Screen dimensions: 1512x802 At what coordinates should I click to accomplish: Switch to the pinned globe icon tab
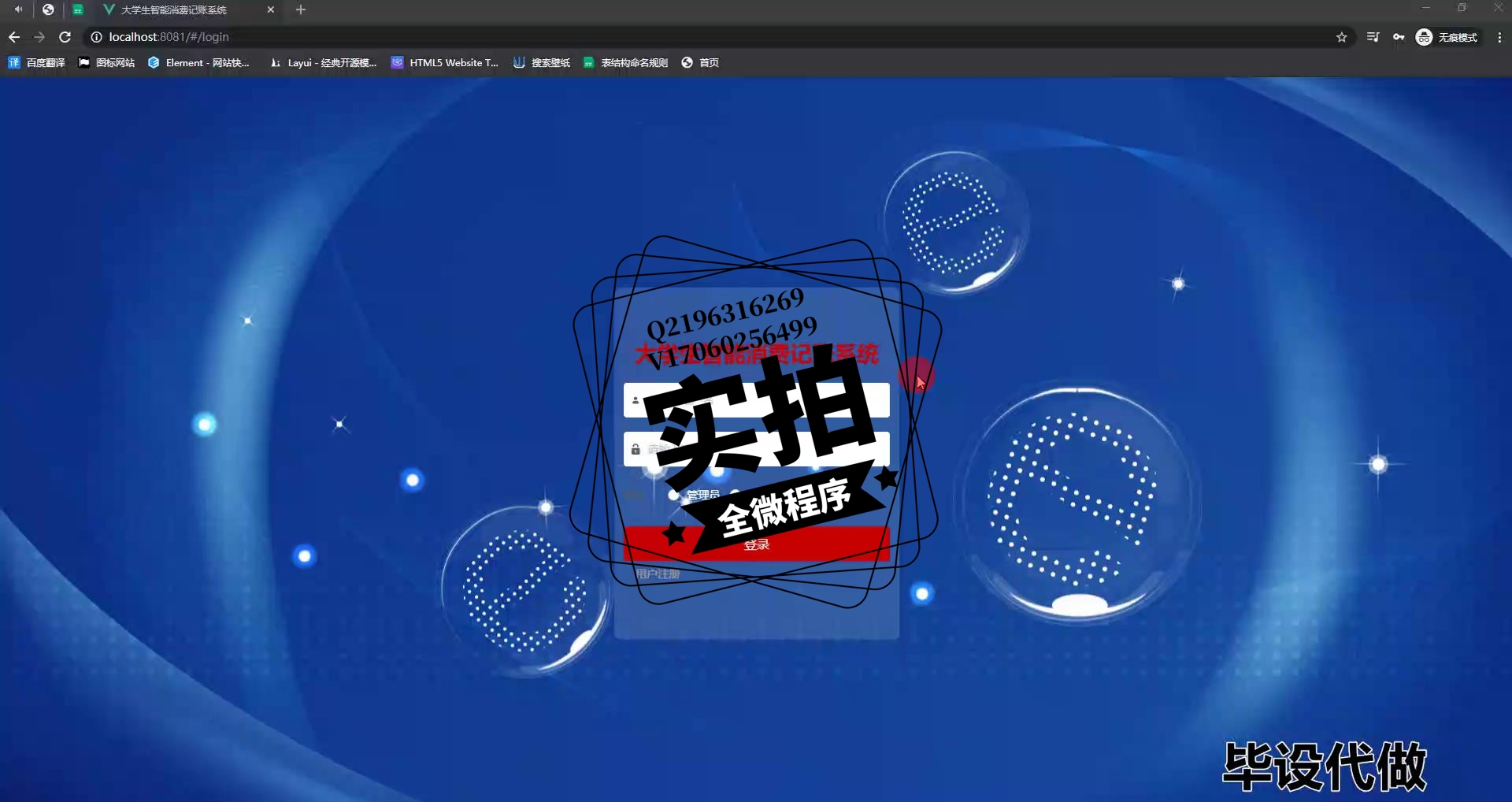(x=48, y=9)
